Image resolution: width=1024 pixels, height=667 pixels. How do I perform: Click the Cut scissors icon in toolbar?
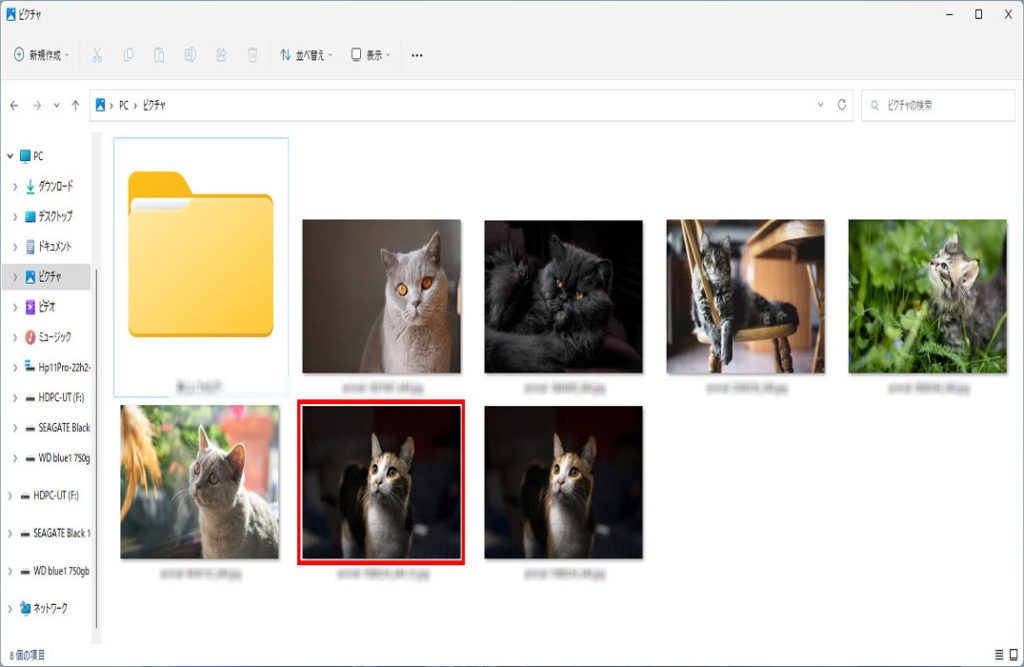97,55
